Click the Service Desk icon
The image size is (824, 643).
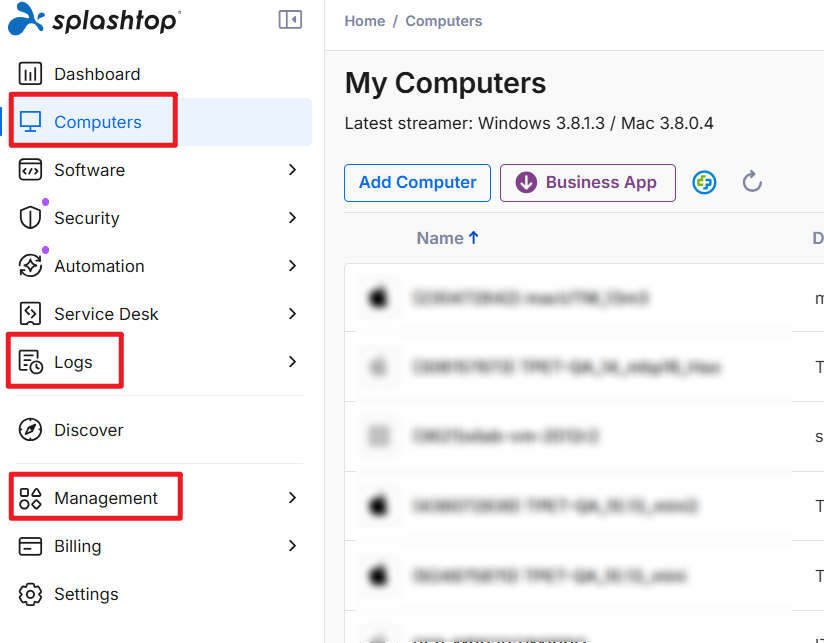click(x=30, y=314)
